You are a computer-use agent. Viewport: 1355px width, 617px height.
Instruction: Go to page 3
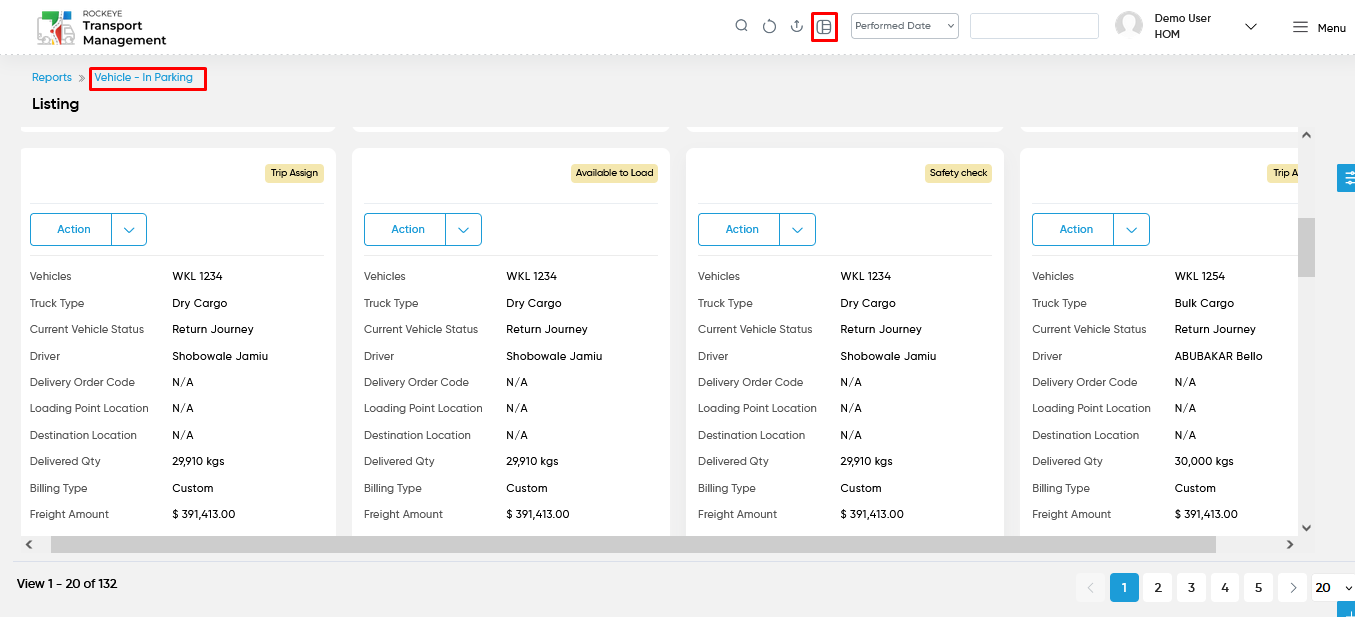[1191, 587]
